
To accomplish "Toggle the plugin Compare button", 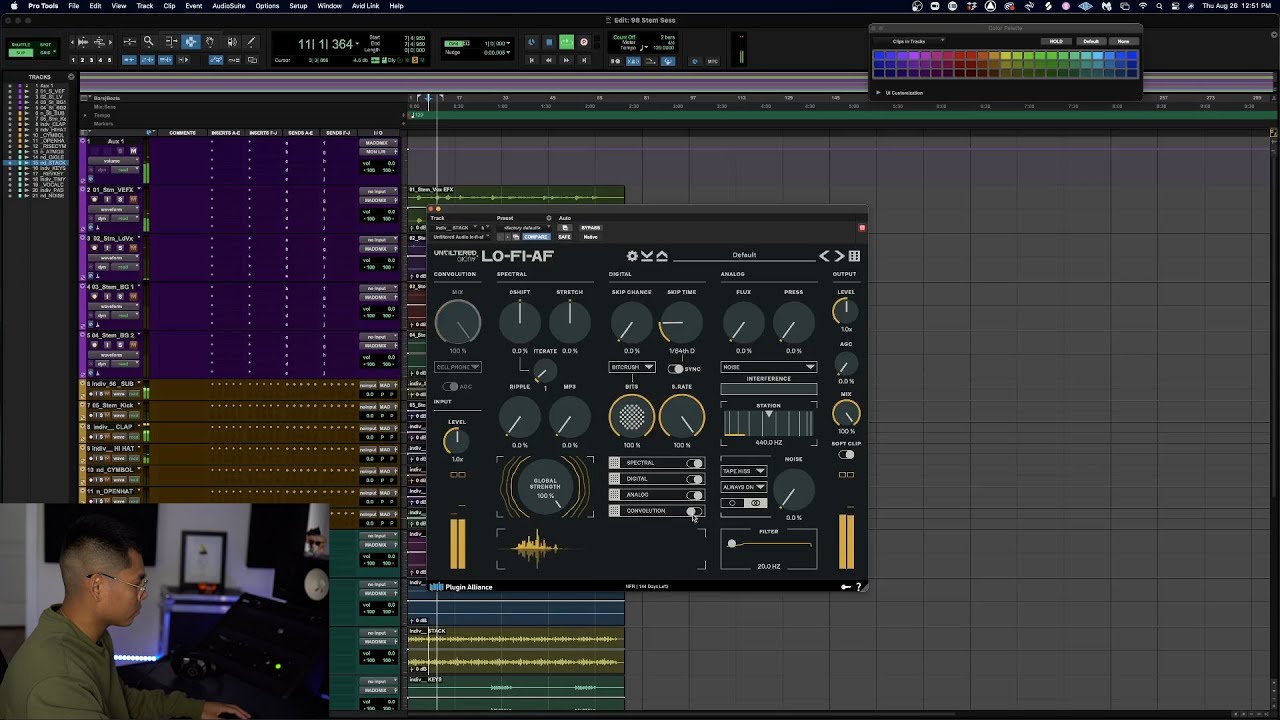I will [x=536, y=237].
